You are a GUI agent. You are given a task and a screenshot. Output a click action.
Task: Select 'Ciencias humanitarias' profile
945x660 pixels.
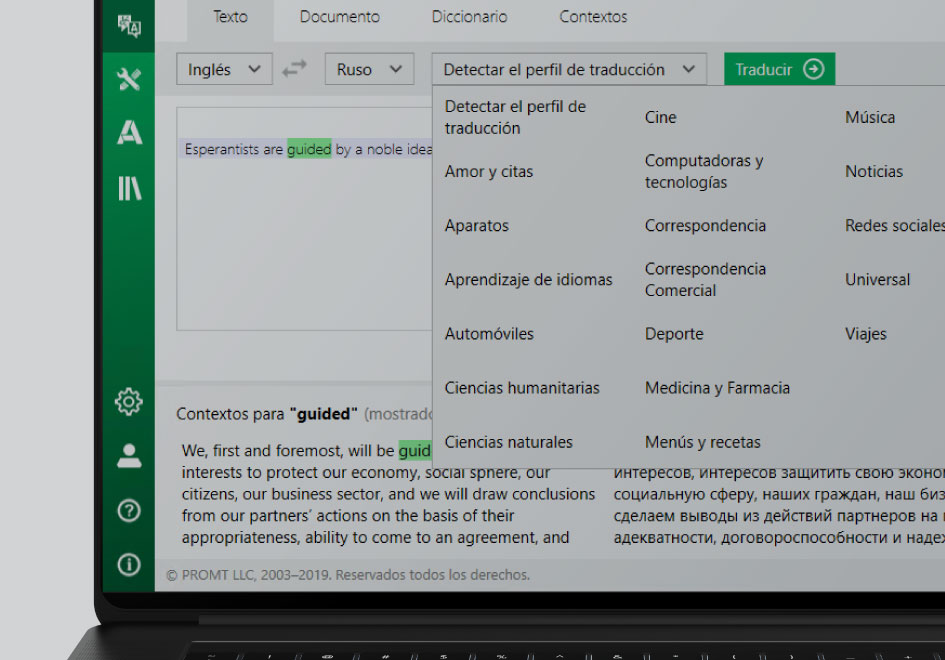click(x=522, y=388)
